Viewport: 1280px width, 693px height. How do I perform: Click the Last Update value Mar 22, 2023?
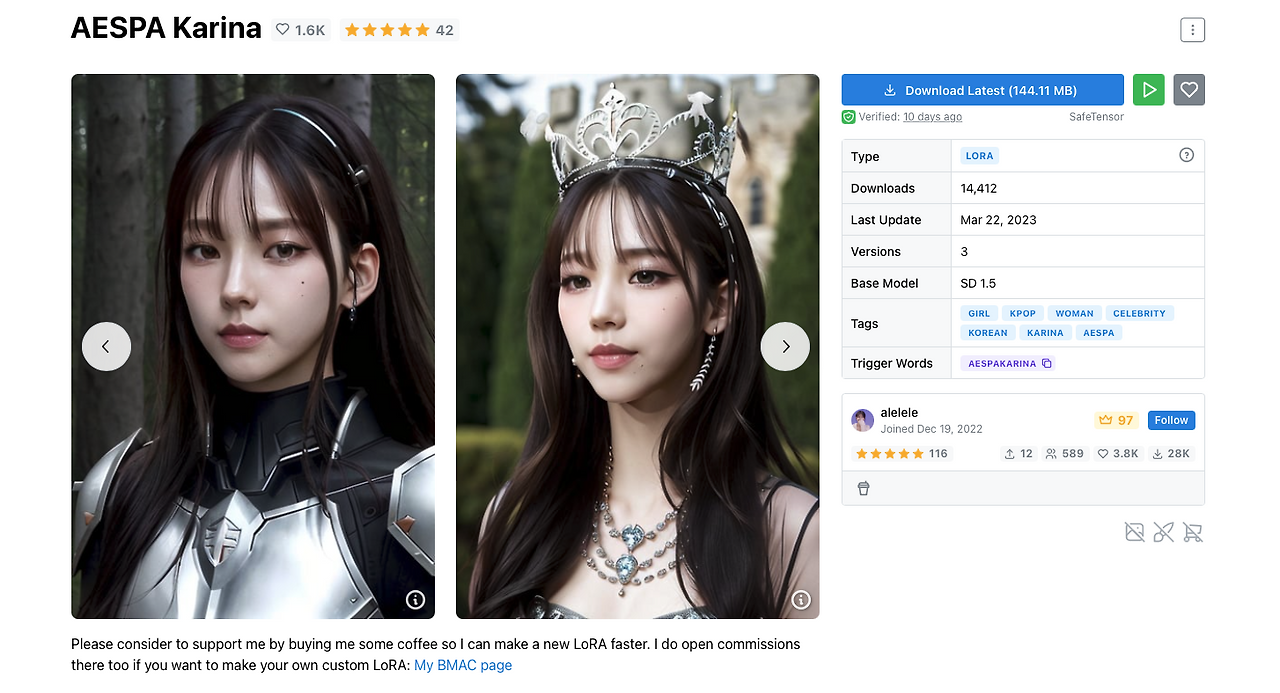[x=999, y=220]
